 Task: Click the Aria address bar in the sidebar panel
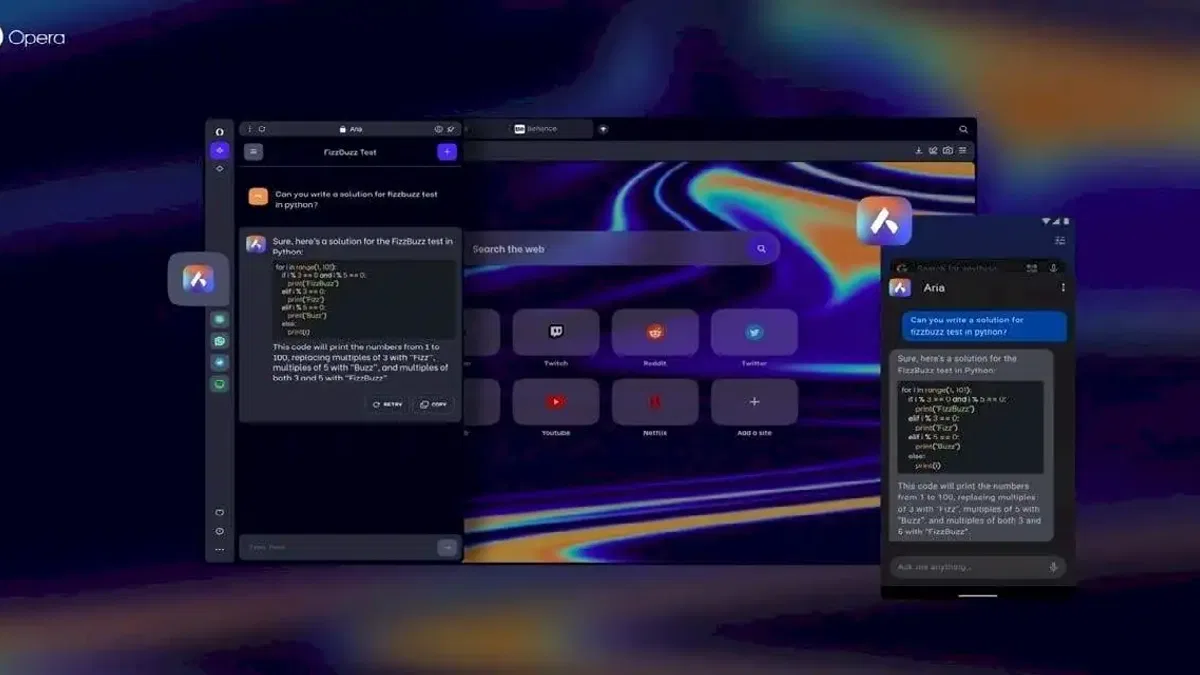pyautogui.click(x=350, y=129)
